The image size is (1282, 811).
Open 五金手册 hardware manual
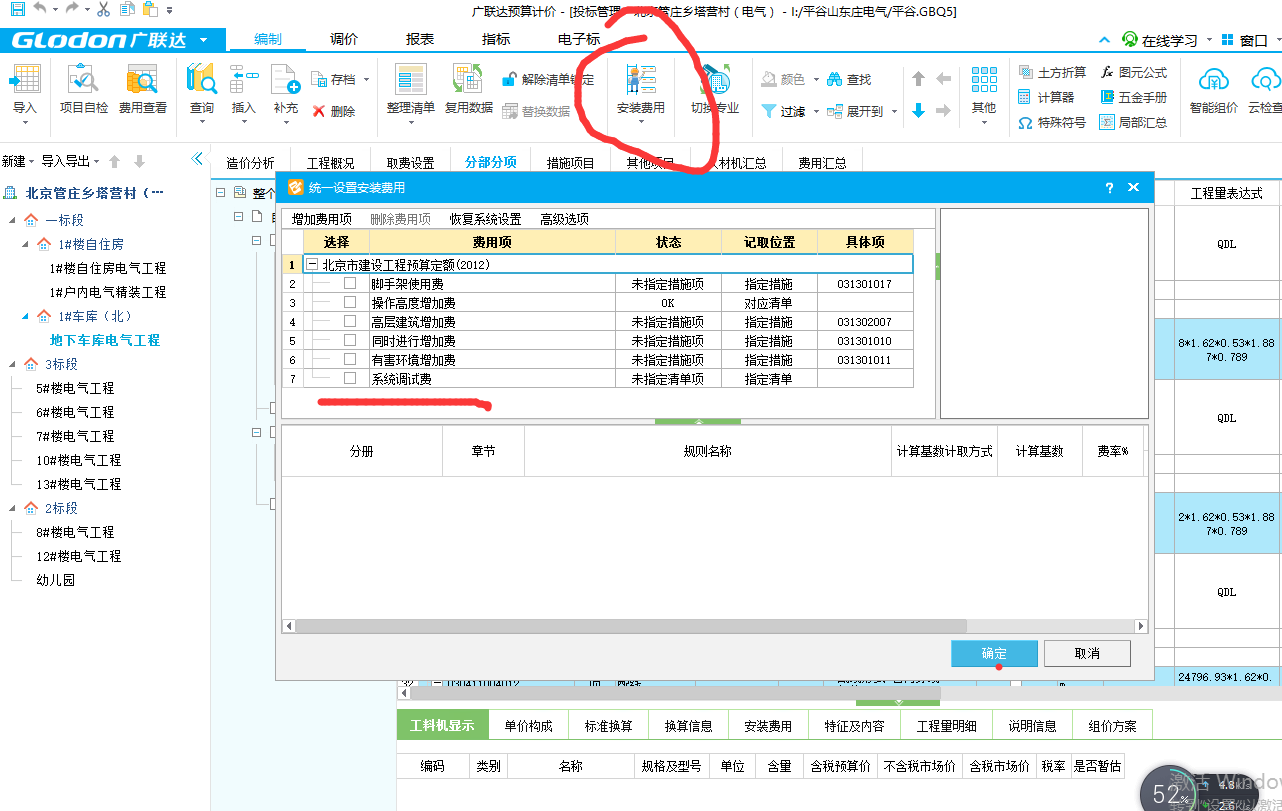tap(1134, 97)
